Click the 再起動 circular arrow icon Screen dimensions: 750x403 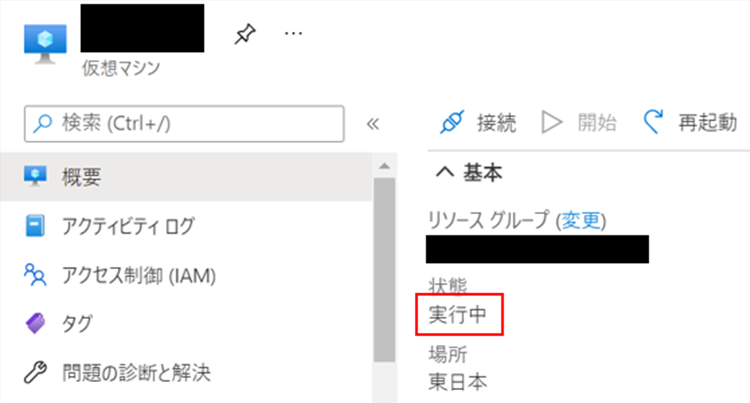[x=653, y=122]
